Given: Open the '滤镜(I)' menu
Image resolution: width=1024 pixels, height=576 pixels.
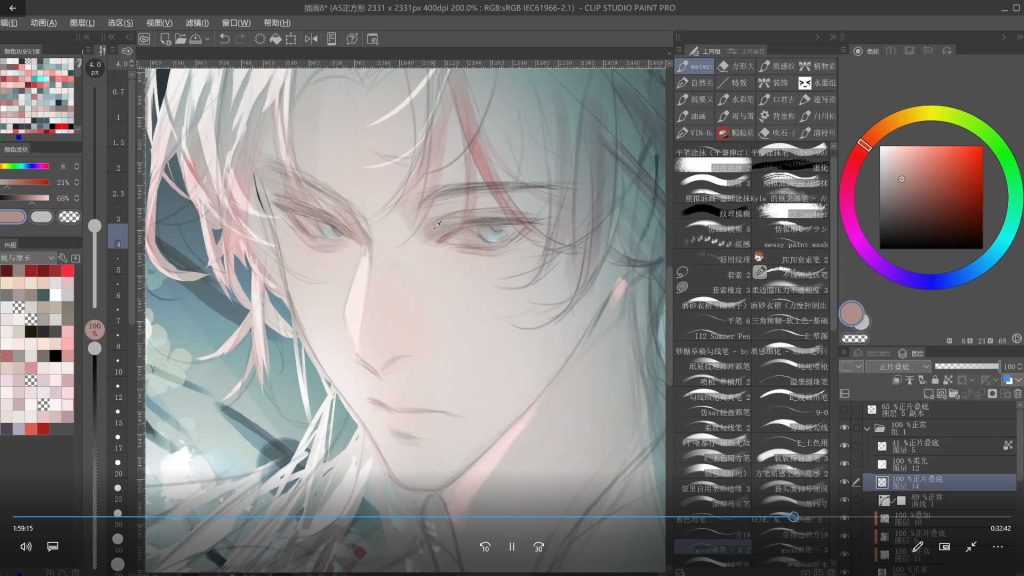Looking at the screenshot, I should [197, 23].
